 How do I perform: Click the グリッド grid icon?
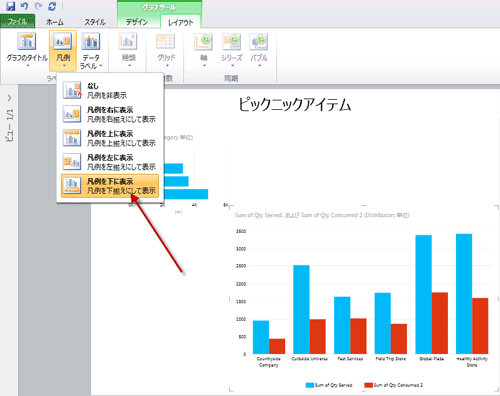[166, 42]
